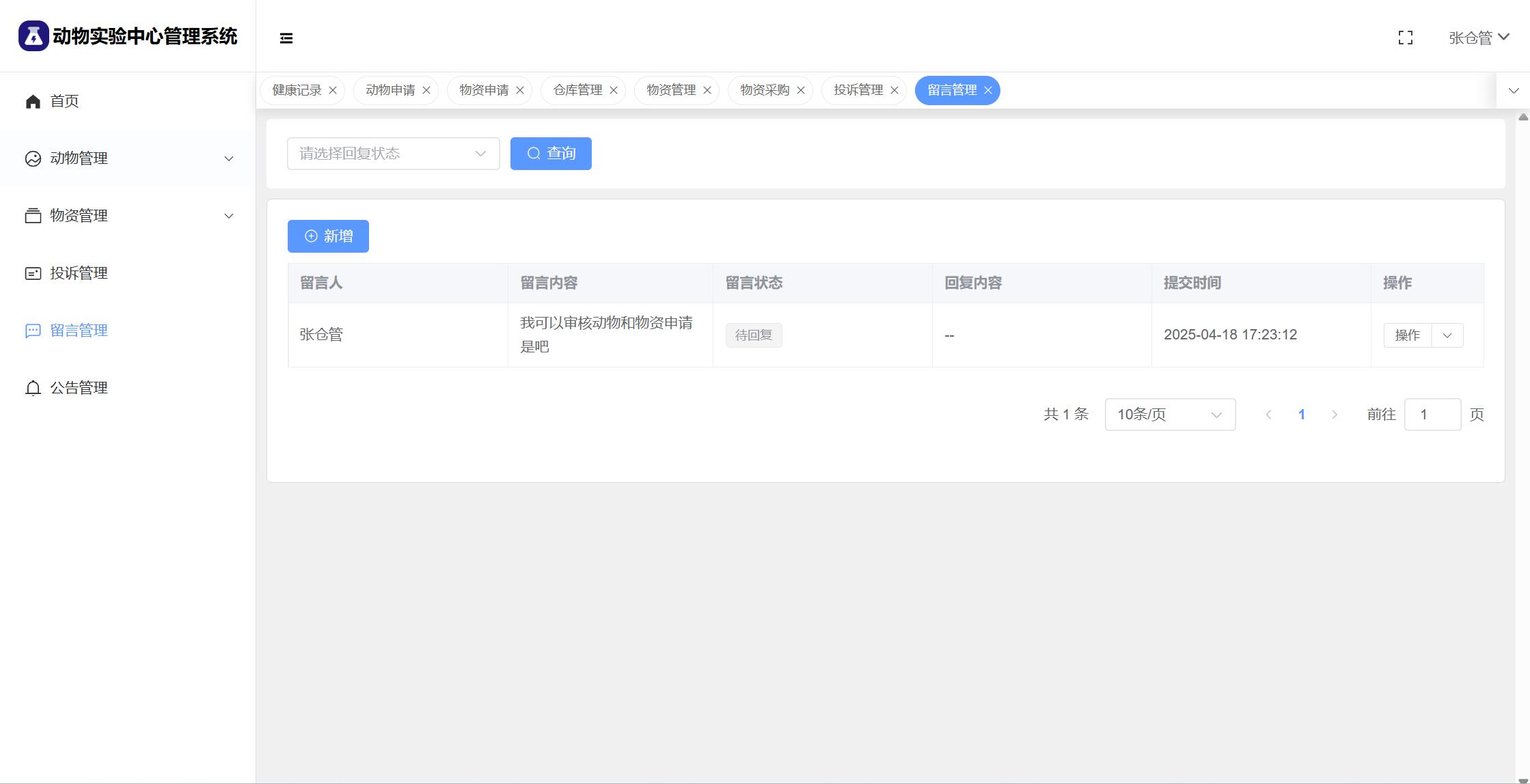Open the row 操作 dropdown arrow
The height and width of the screenshot is (784, 1530).
[1447, 335]
